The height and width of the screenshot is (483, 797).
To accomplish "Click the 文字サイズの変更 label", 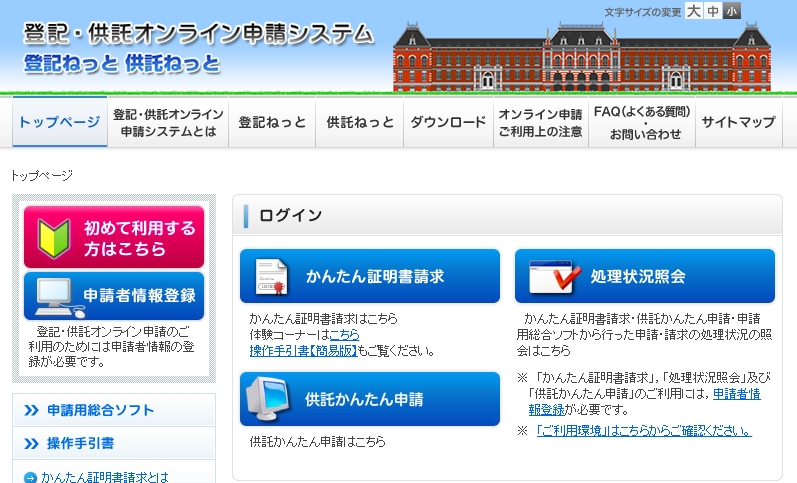I will click(x=642, y=12).
